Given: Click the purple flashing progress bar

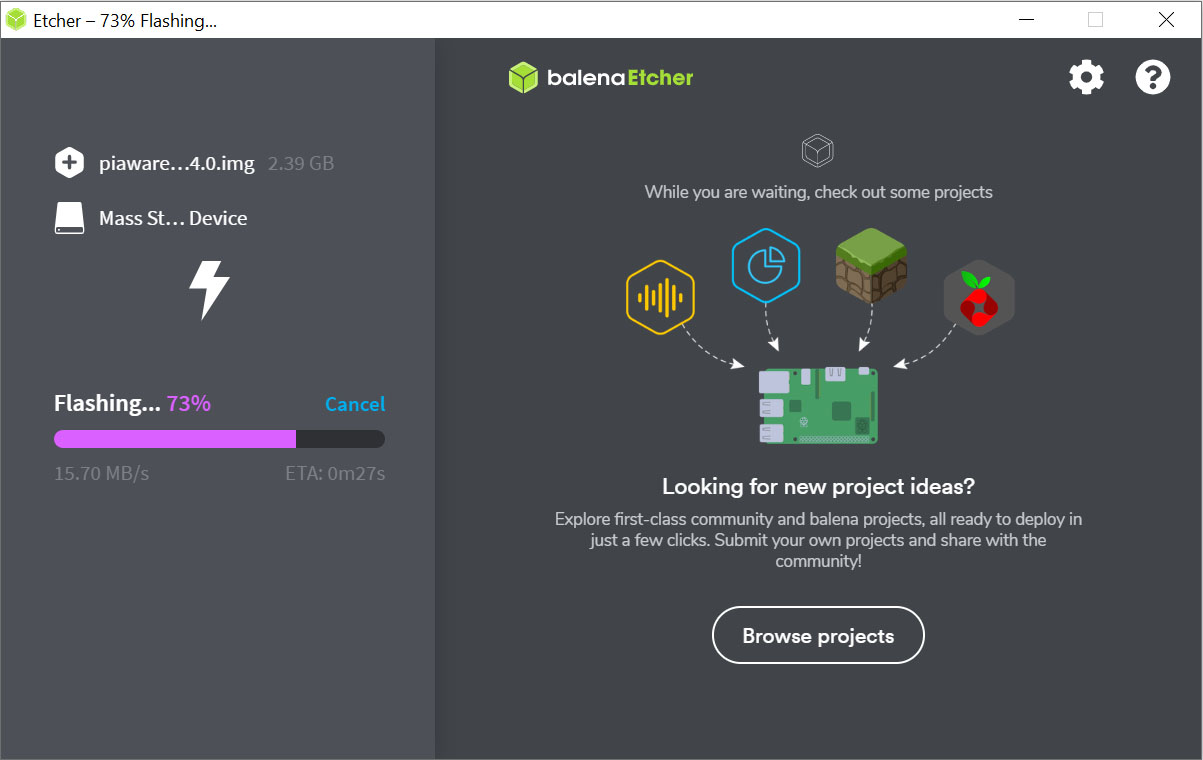Looking at the screenshot, I should [219, 439].
